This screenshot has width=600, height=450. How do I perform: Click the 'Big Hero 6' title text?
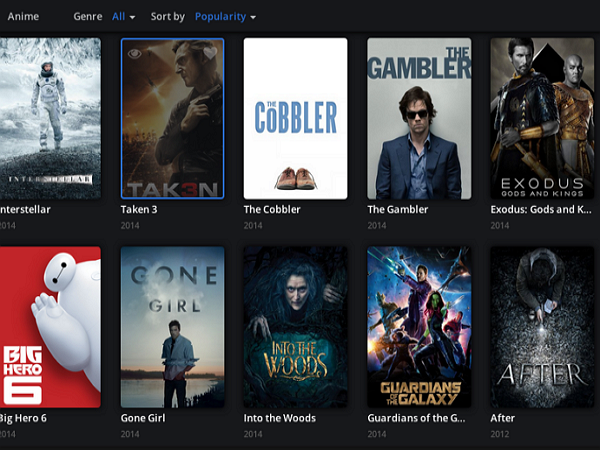coord(23,418)
